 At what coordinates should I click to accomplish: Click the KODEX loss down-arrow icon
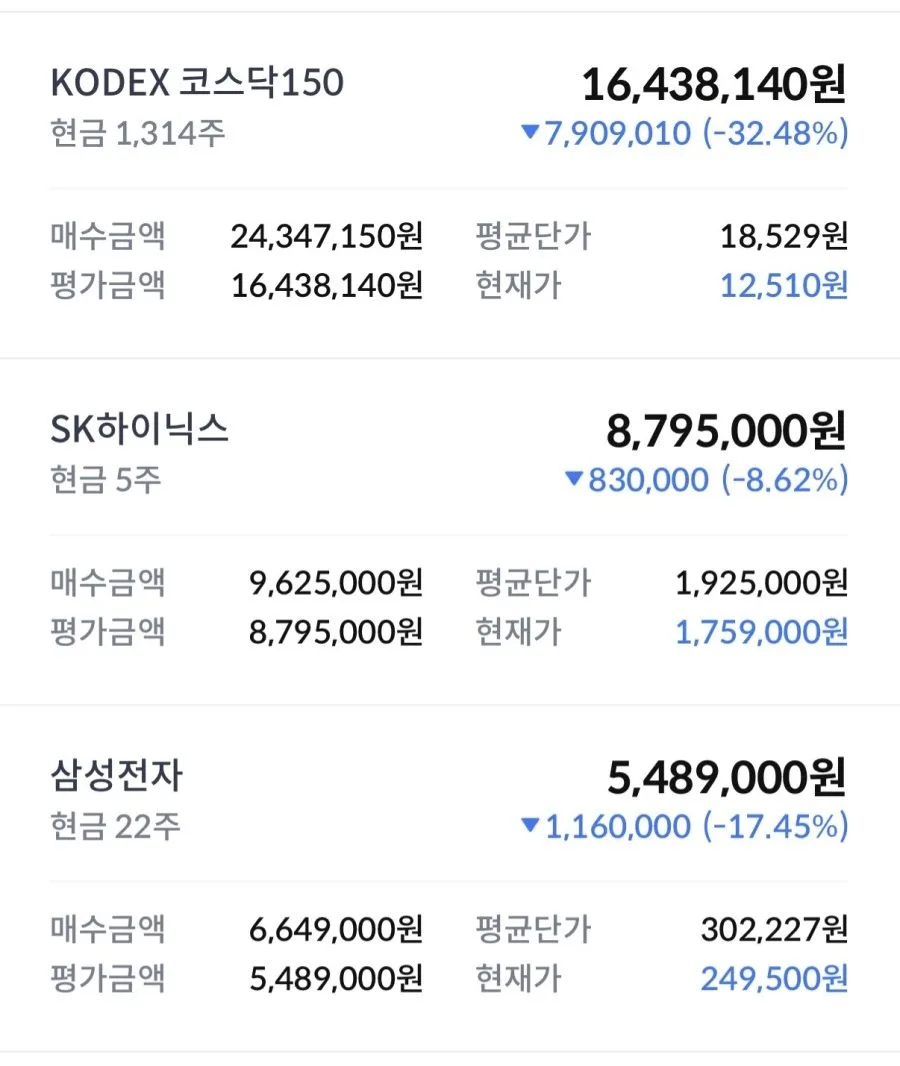530,131
